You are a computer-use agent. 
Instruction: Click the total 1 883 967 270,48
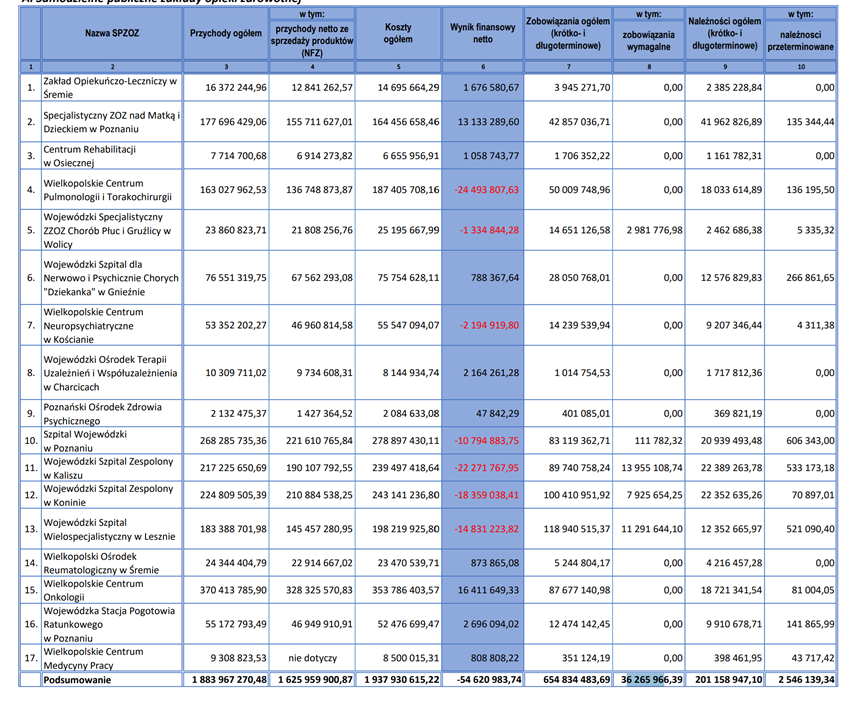tap(229, 680)
